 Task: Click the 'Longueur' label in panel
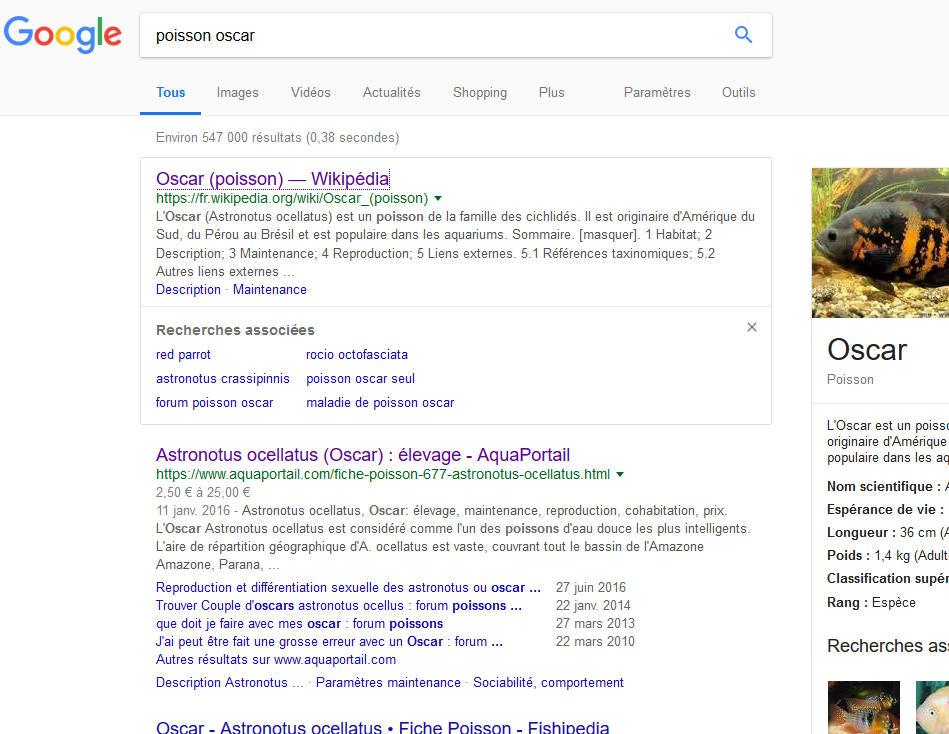click(862, 532)
